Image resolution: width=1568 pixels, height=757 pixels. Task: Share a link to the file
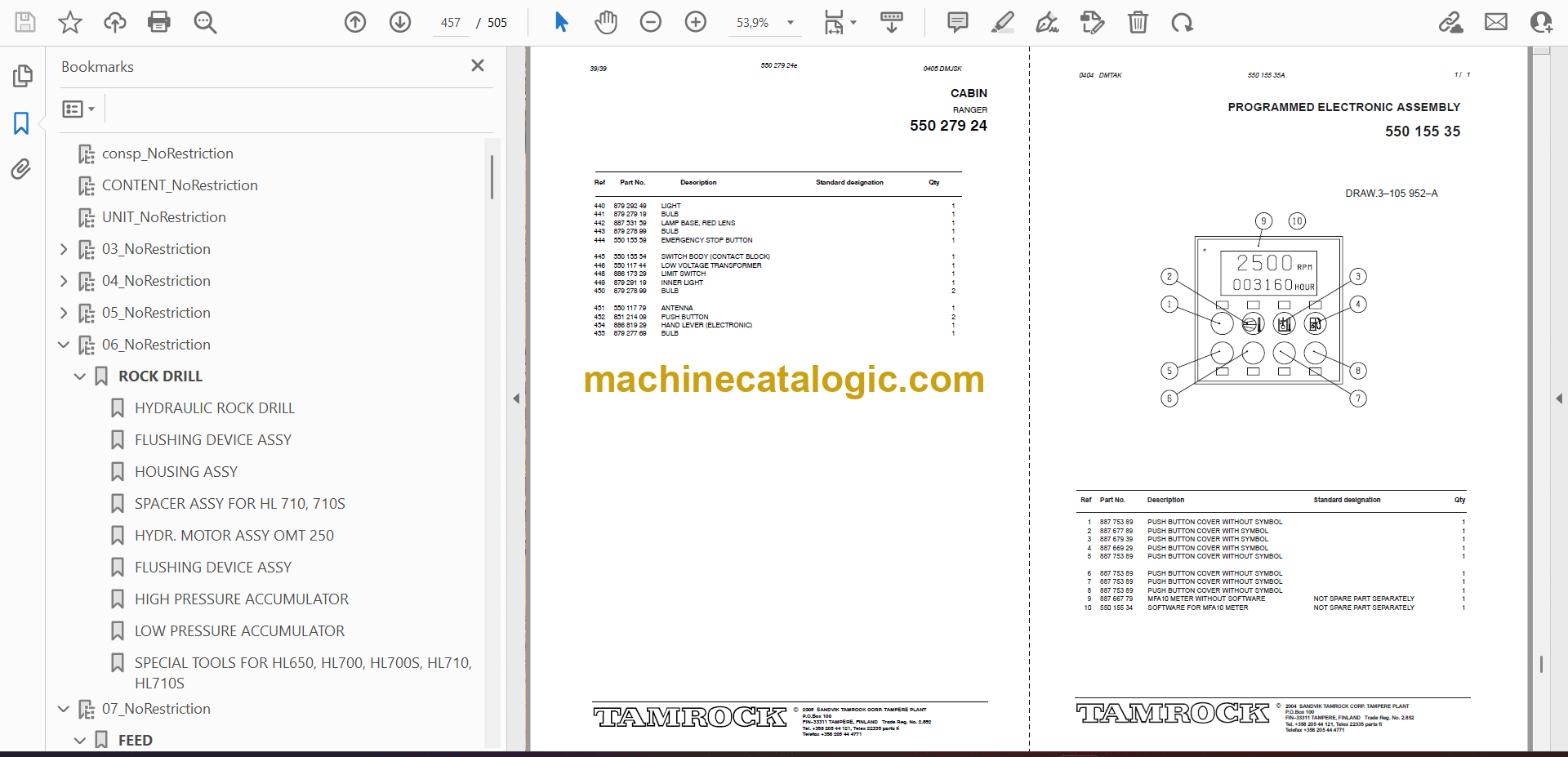click(x=1451, y=22)
